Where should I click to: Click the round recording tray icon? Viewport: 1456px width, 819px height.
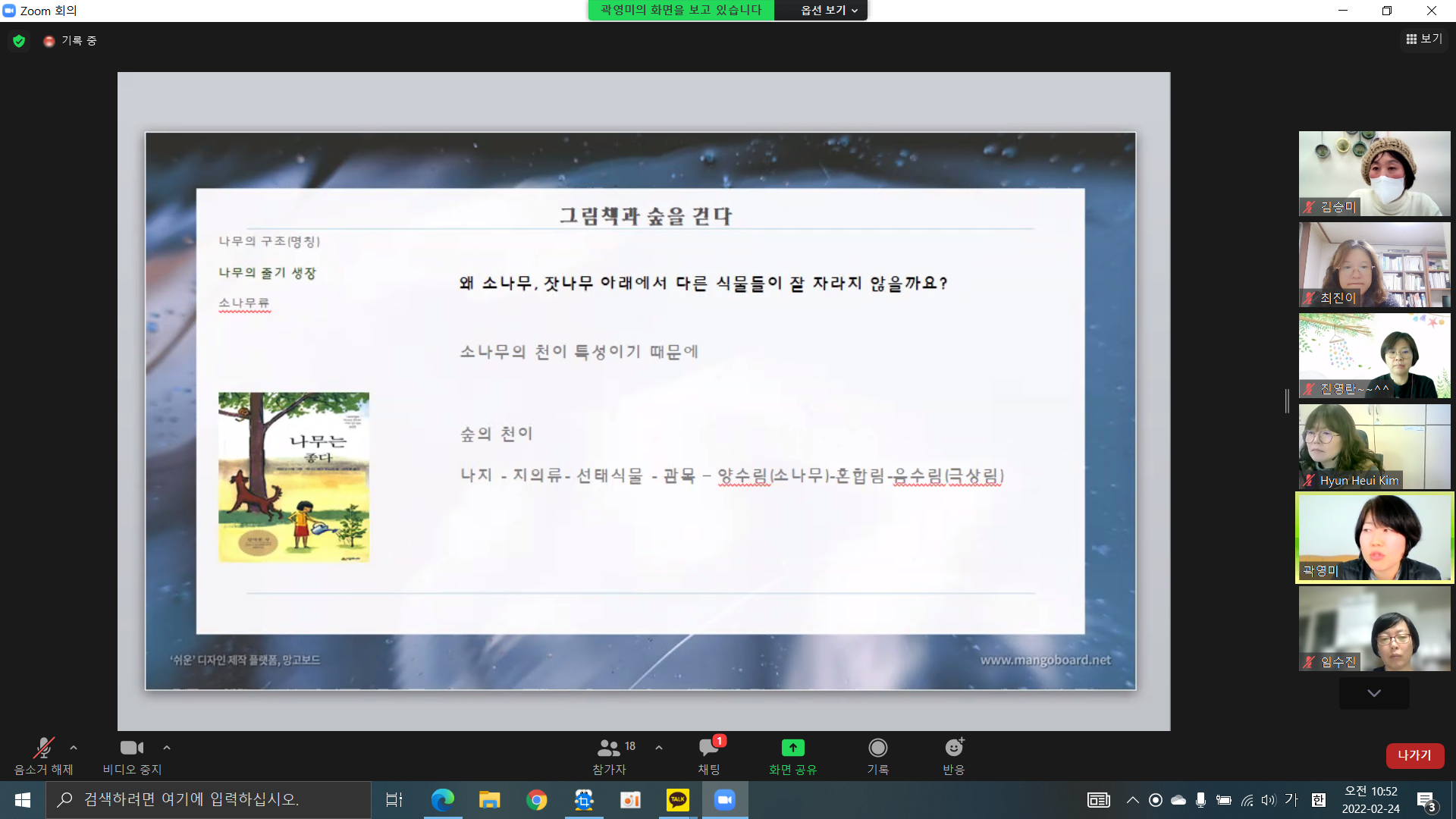(x=1155, y=800)
